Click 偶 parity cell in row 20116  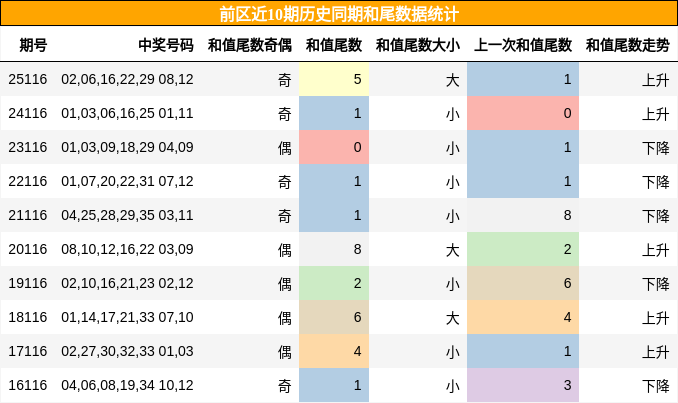pyautogui.click(x=285, y=250)
